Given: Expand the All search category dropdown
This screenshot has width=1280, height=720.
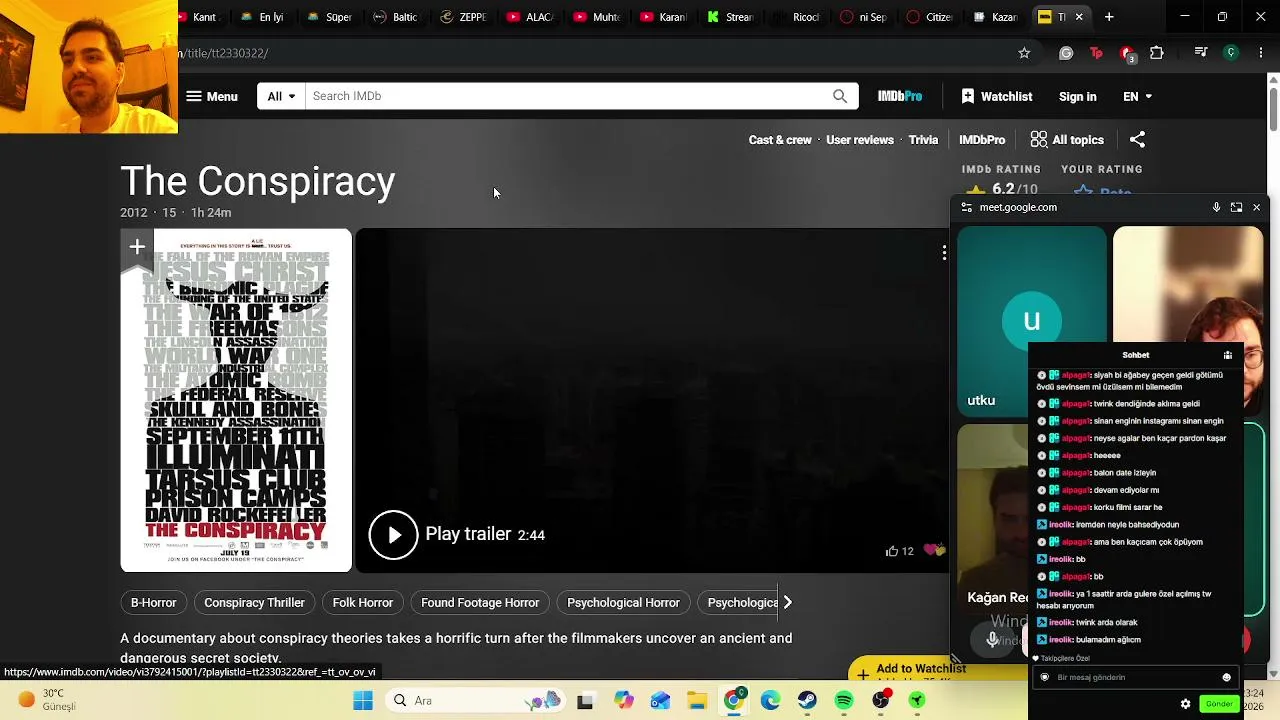Looking at the screenshot, I should pos(281,96).
